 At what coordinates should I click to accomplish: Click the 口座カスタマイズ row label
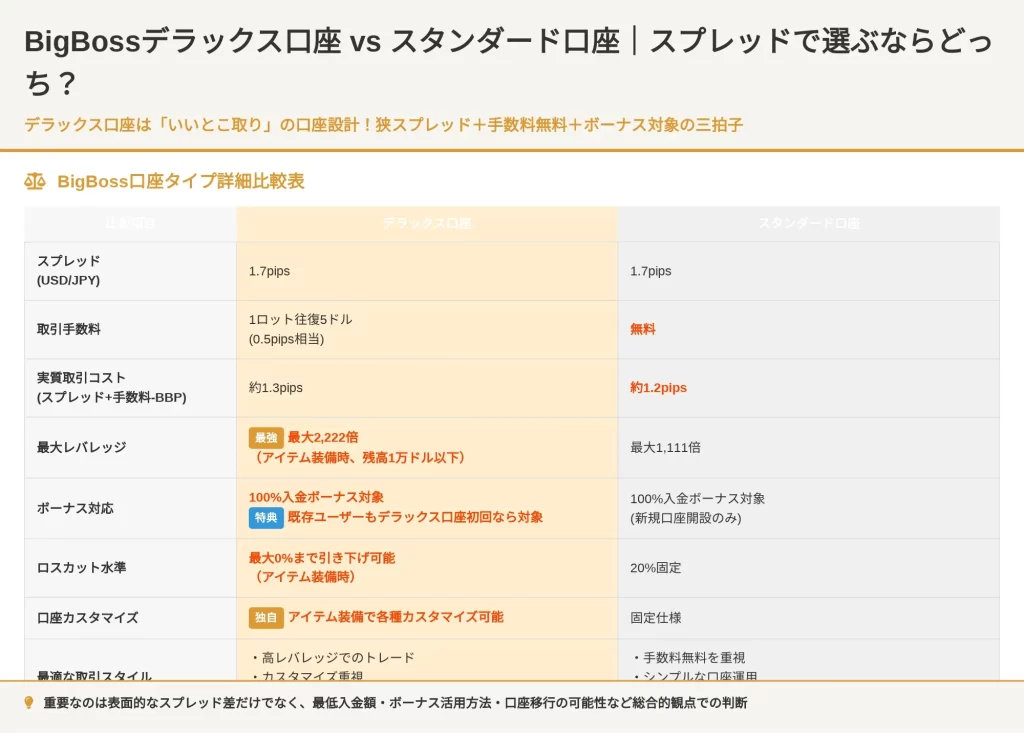click(88, 618)
